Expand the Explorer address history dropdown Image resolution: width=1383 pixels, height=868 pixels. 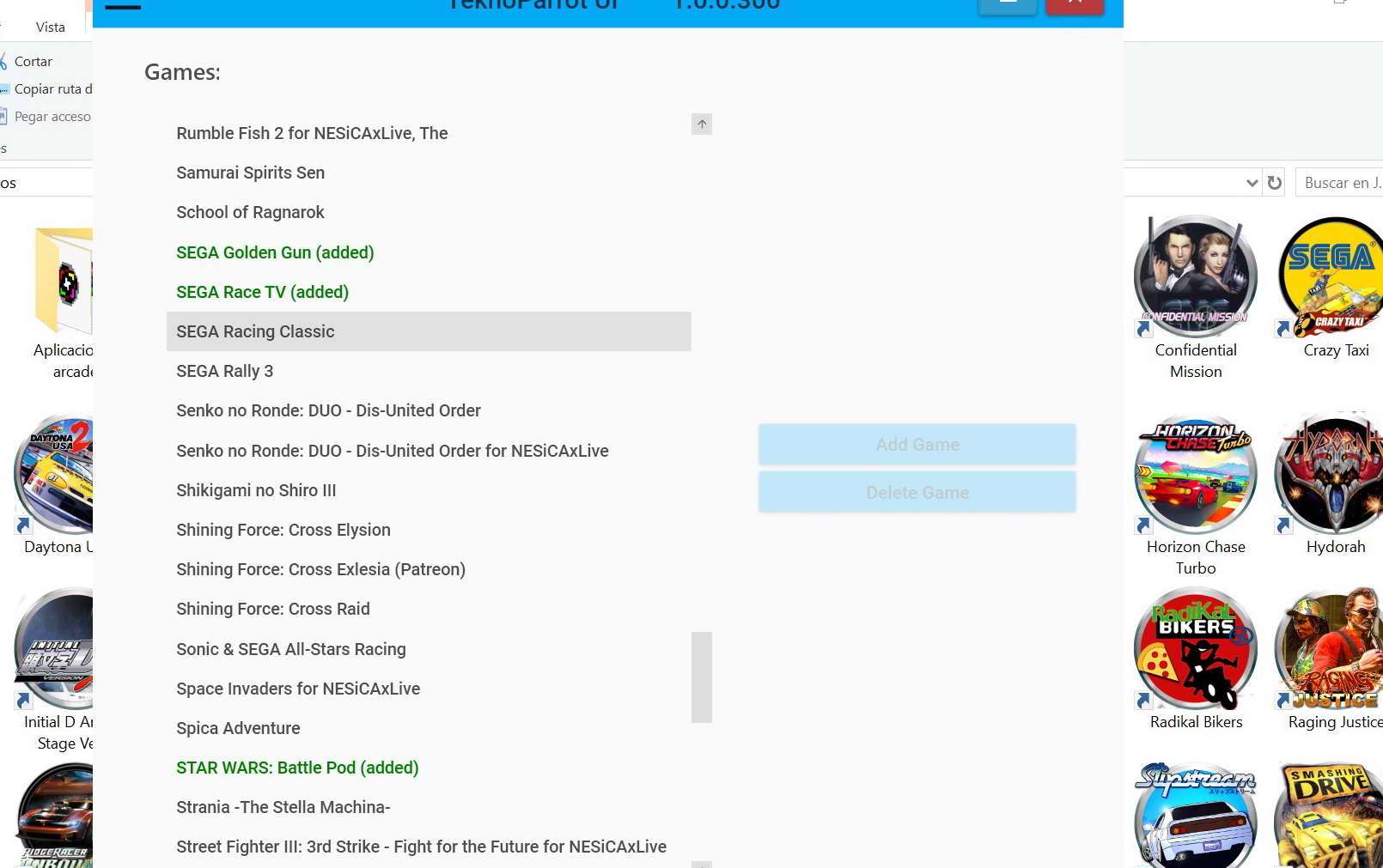point(1252,183)
